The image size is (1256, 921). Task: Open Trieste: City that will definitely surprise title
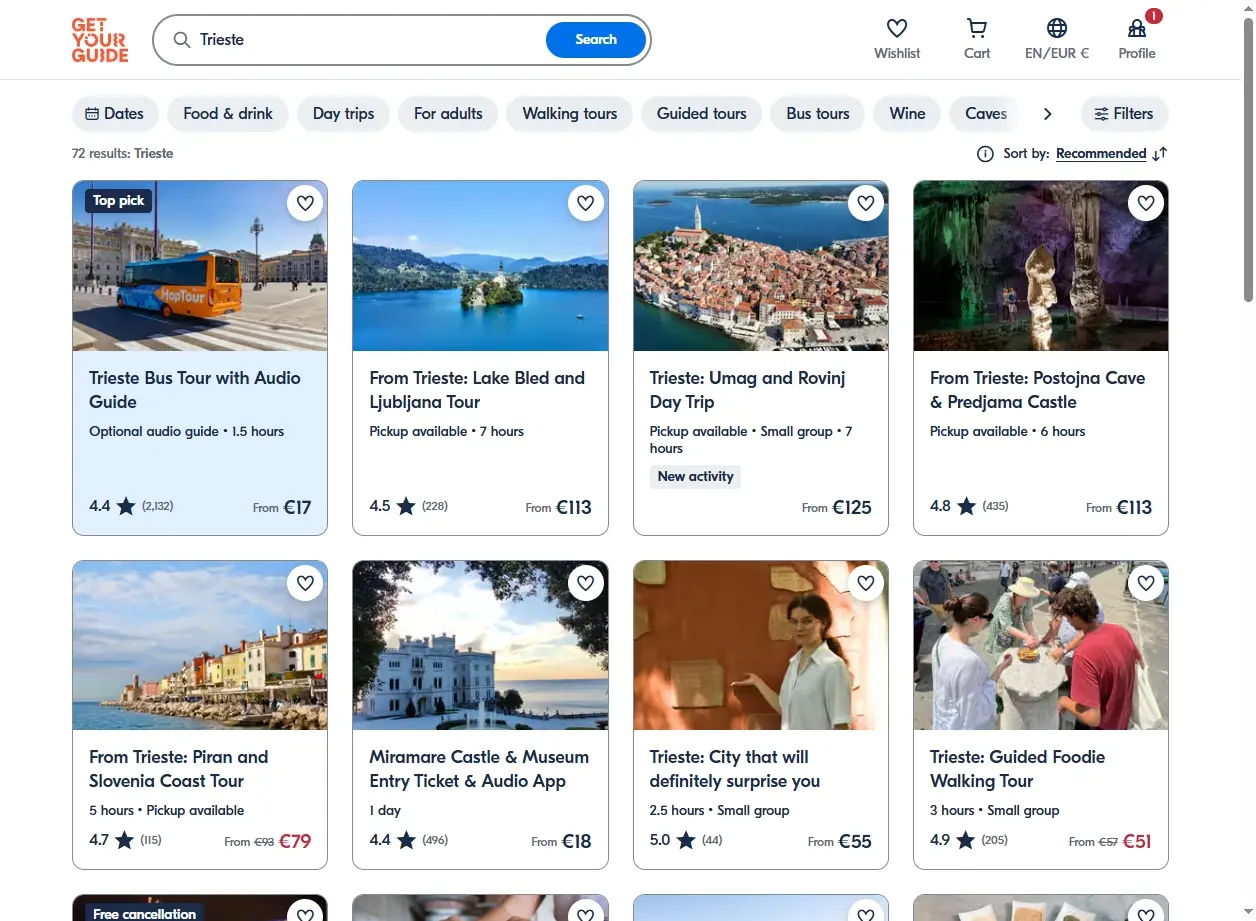(735, 769)
